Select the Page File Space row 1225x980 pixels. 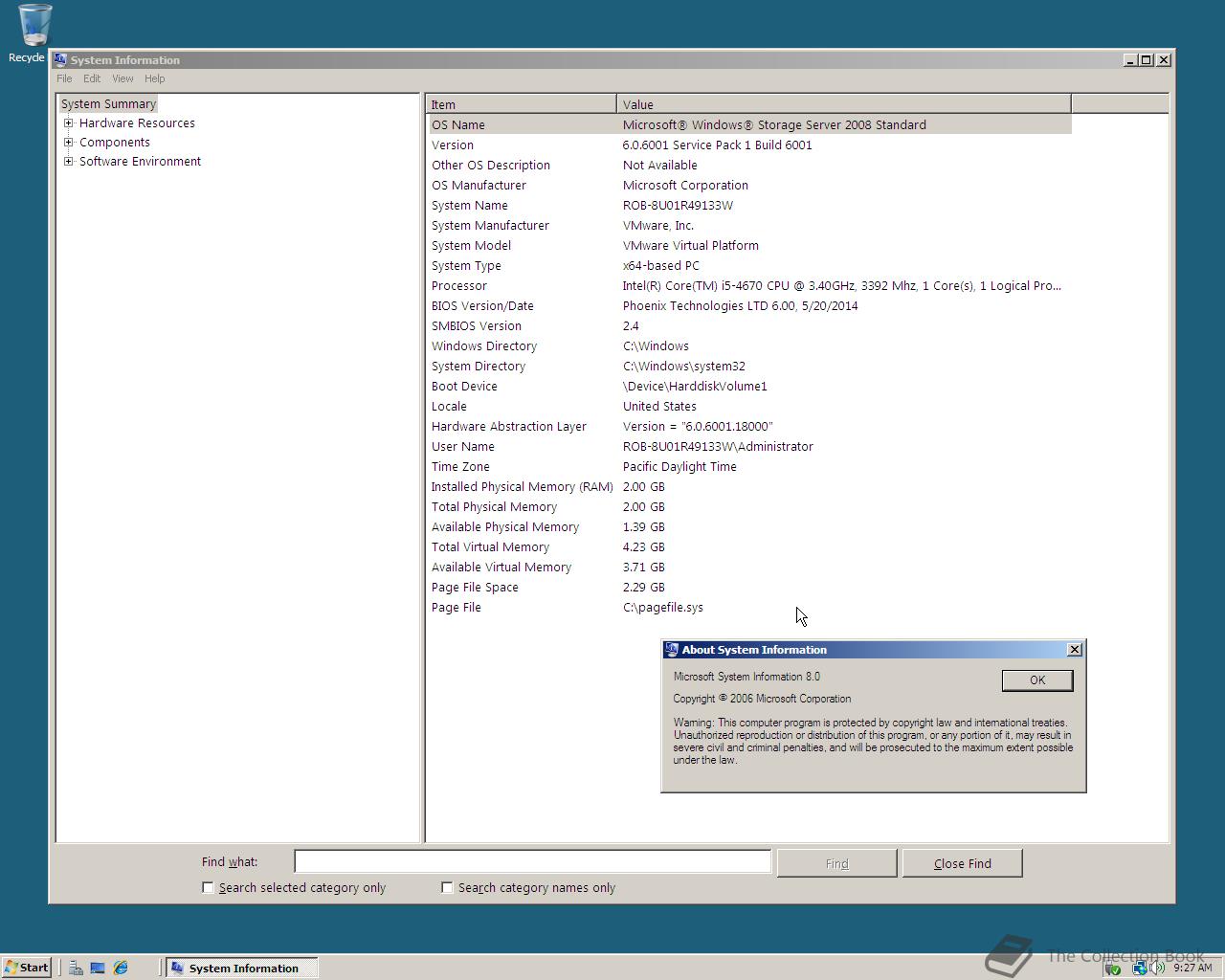pos(749,587)
